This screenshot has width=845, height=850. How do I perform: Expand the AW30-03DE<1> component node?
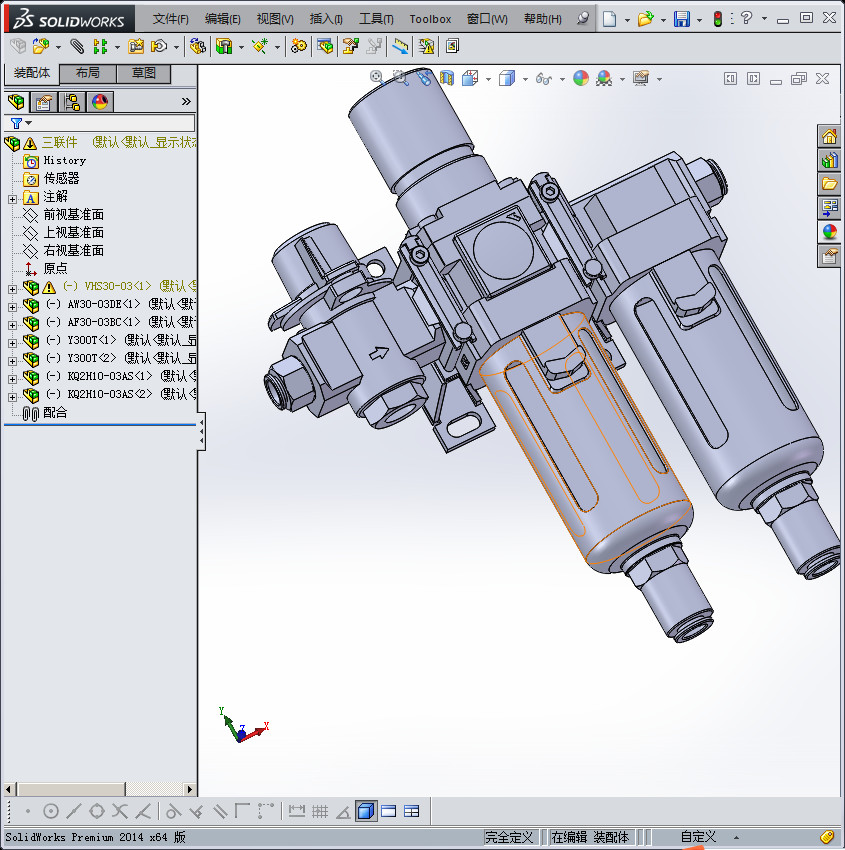coord(13,305)
